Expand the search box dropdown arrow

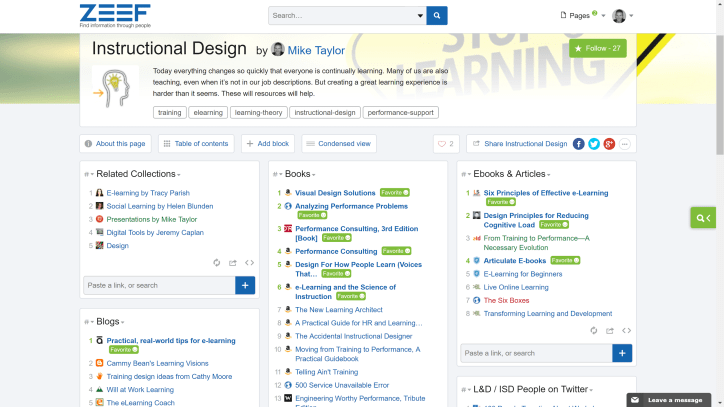point(419,16)
